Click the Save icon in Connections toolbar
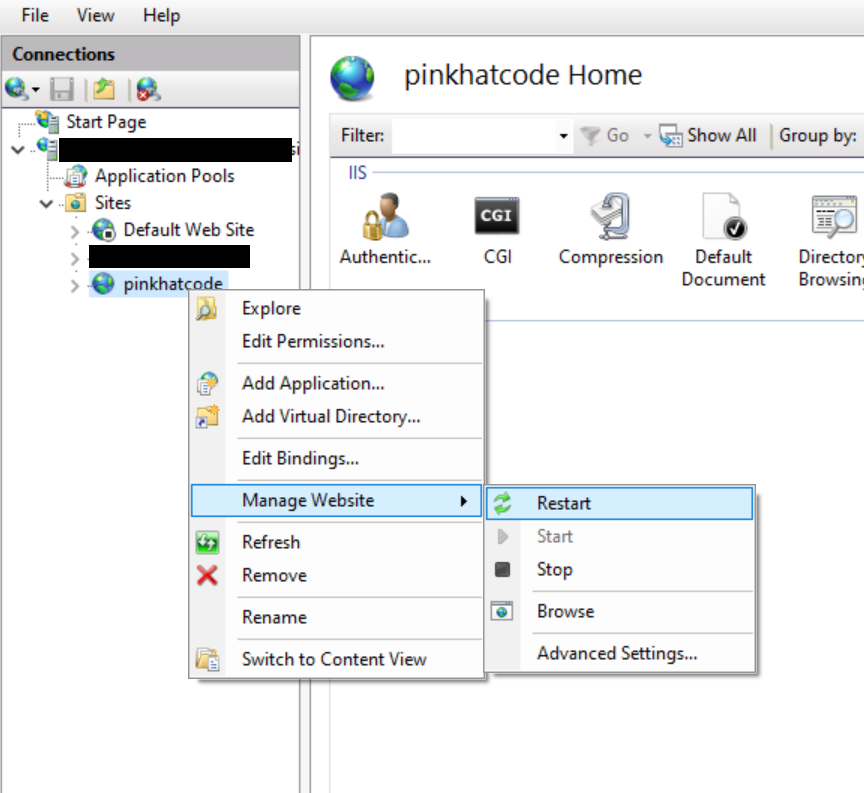The height and width of the screenshot is (793, 864). 62,90
